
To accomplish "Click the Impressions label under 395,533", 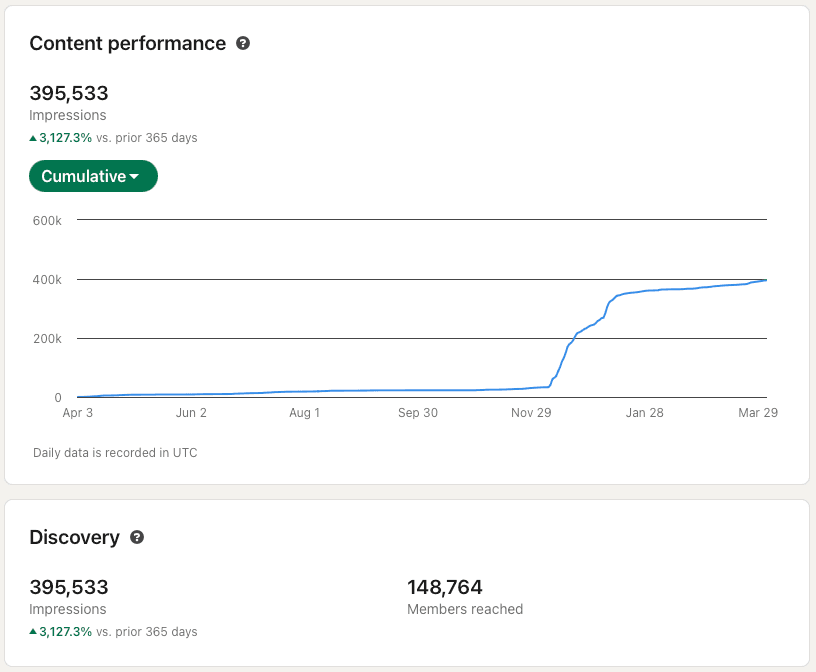I will tap(67, 115).
